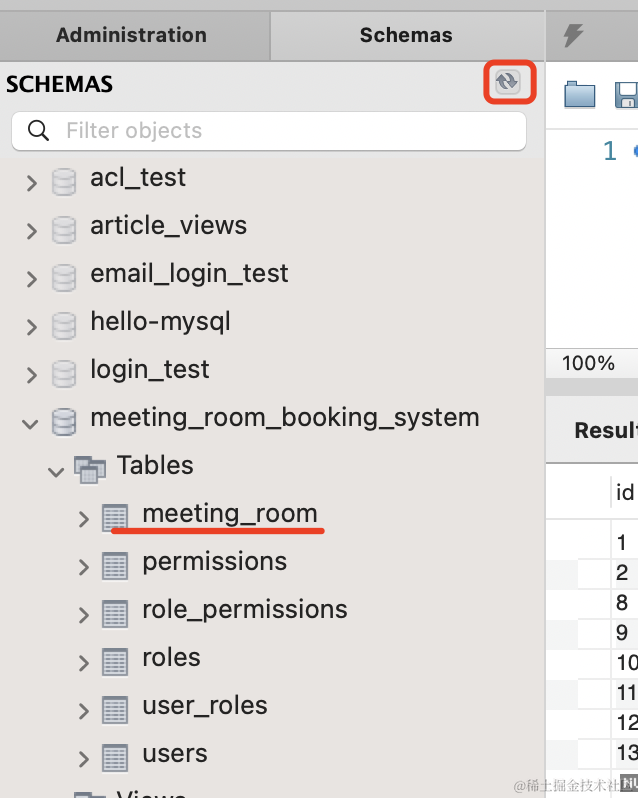Click the Filter objects search field
Screen dimensions: 638x798
[280, 131]
